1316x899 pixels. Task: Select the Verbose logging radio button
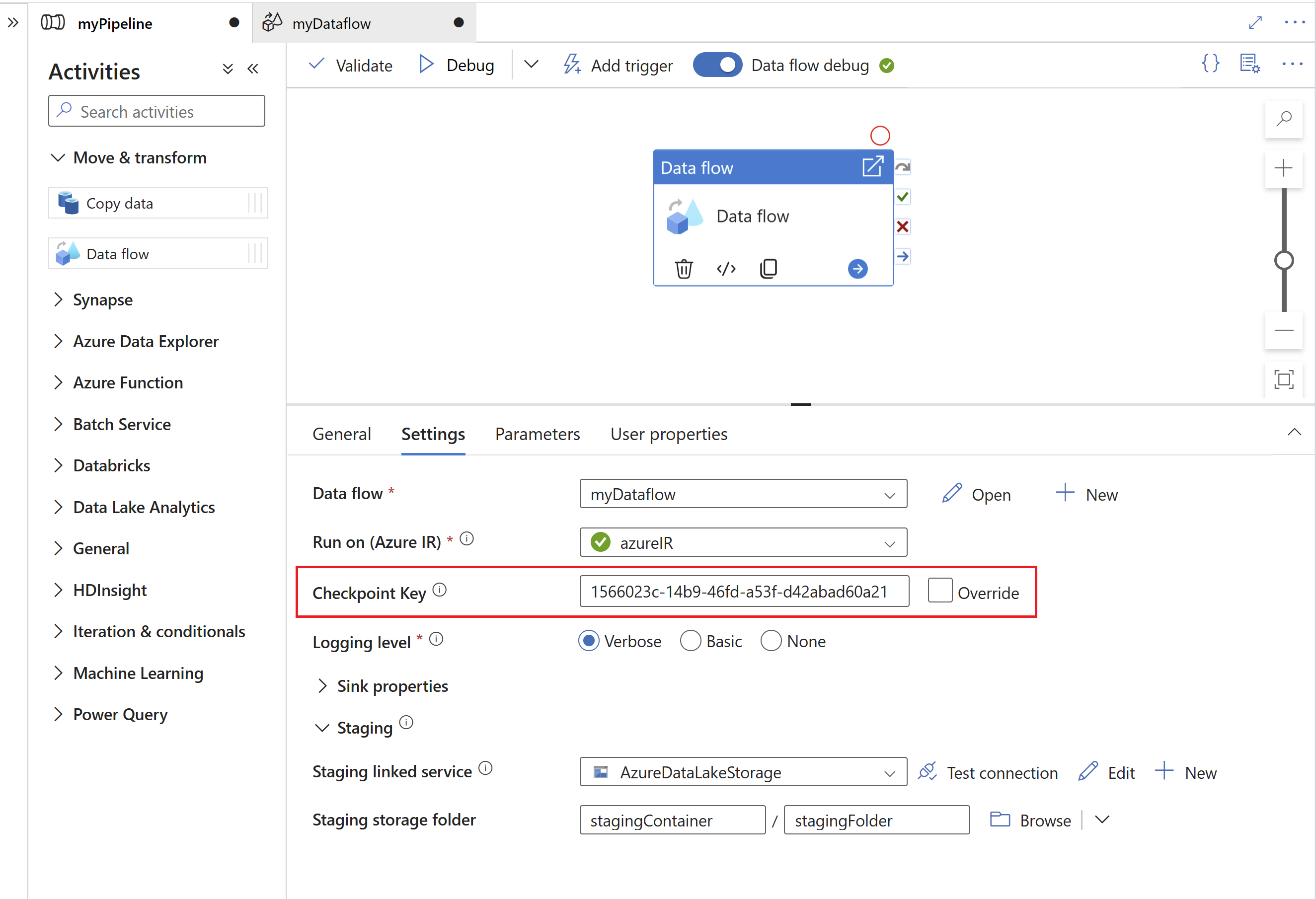coord(591,641)
